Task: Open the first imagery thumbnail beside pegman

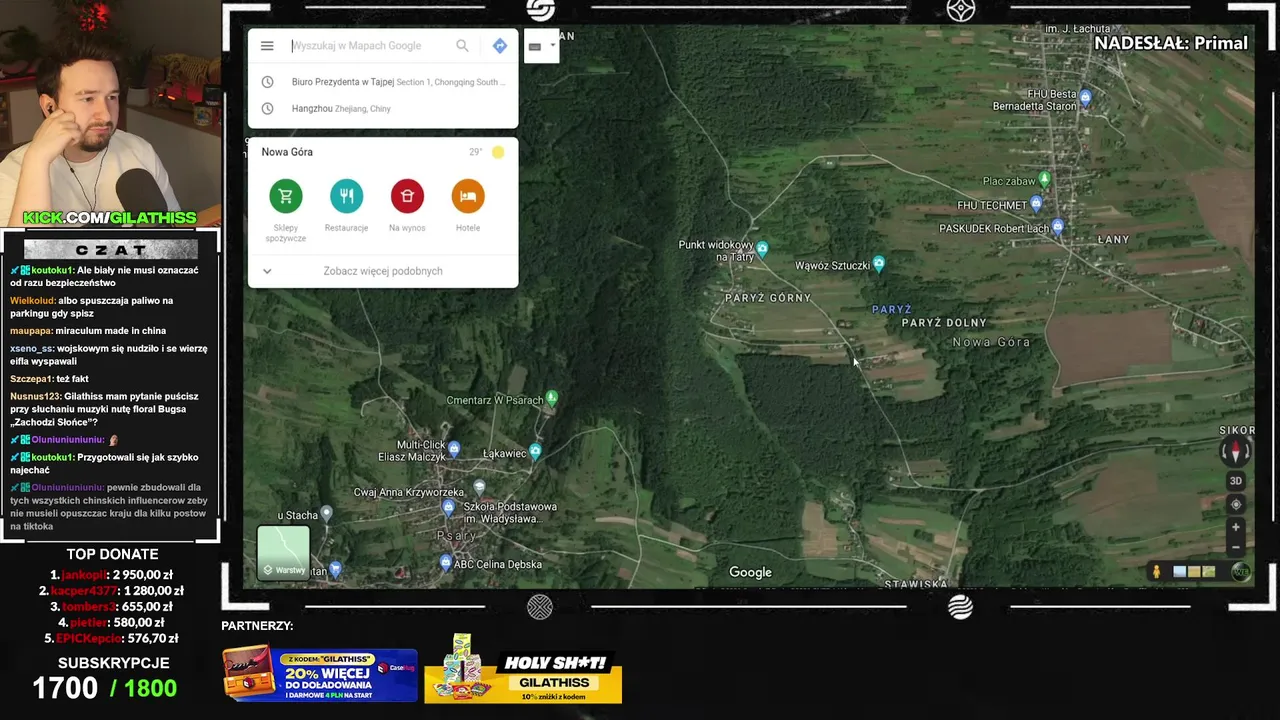Action: [x=1180, y=572]
